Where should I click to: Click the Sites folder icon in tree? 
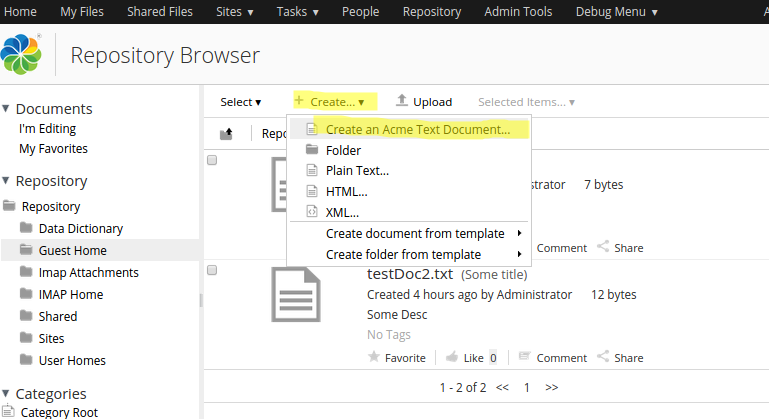(x=26, y=338)
